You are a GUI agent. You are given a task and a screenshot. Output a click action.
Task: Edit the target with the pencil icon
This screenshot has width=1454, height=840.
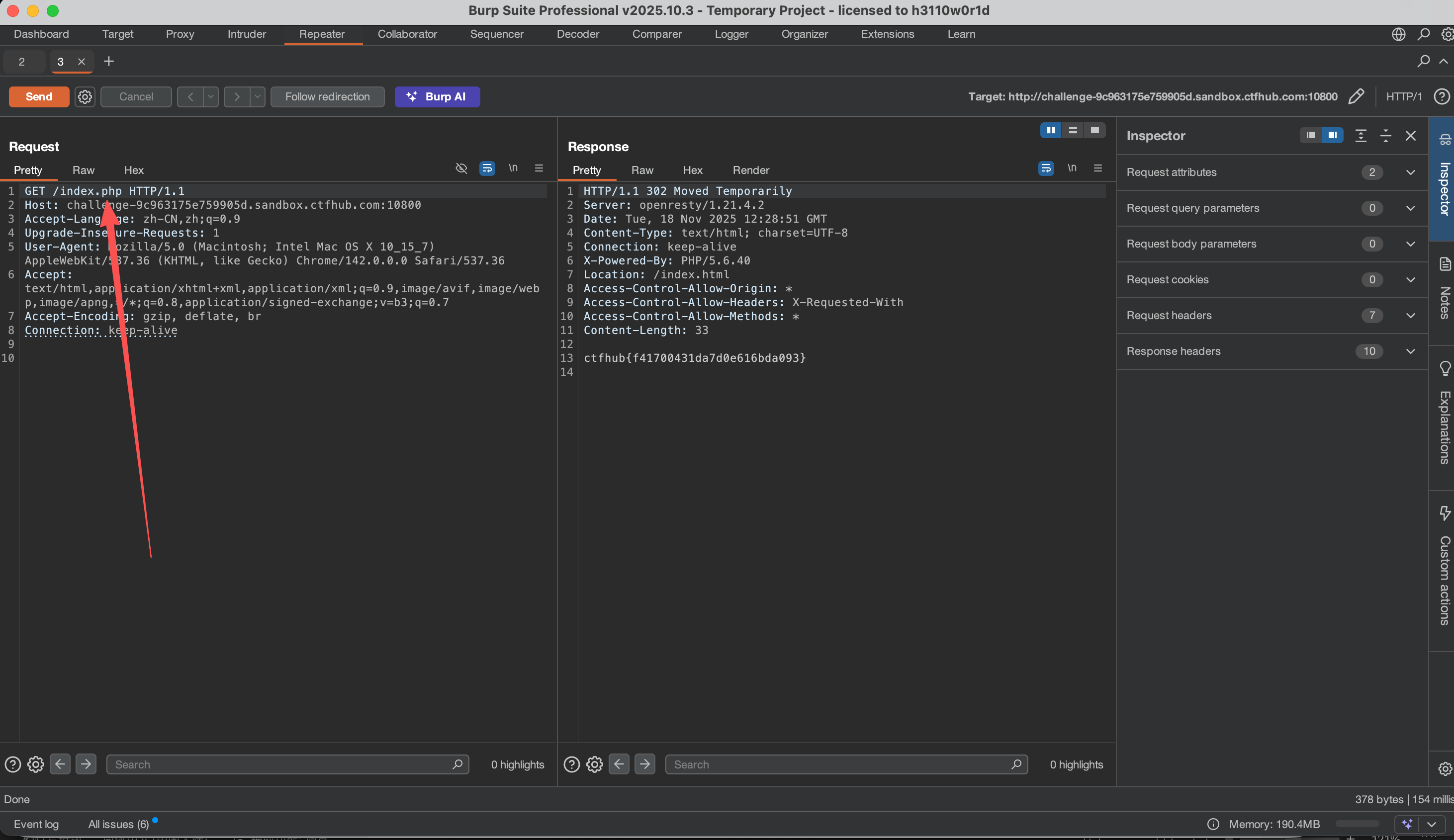[x=1356, y=96]
